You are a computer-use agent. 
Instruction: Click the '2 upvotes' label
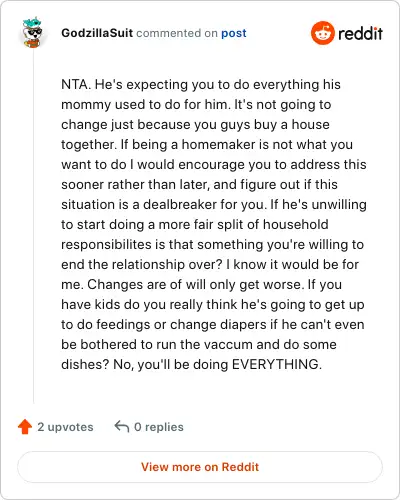(65, 427)
